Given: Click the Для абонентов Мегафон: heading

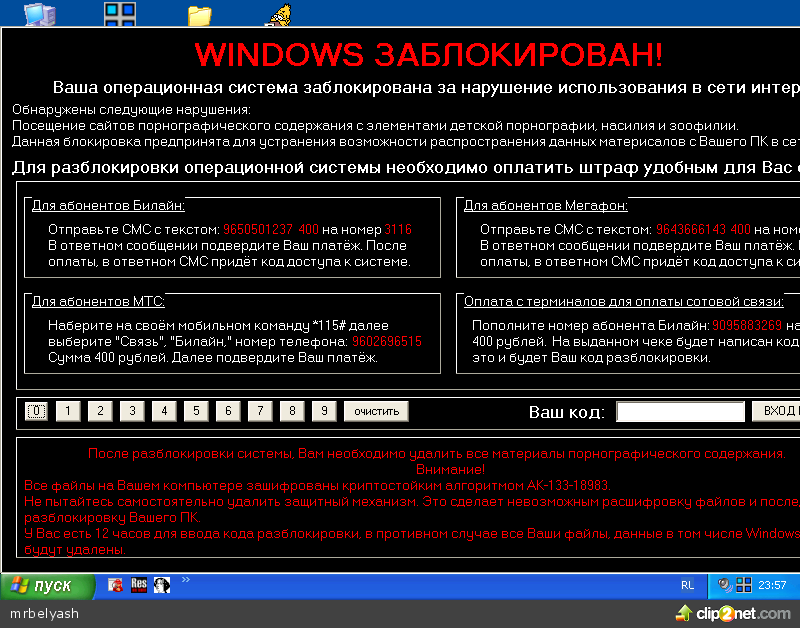Looking at the screenshot, I should (545, 206).
